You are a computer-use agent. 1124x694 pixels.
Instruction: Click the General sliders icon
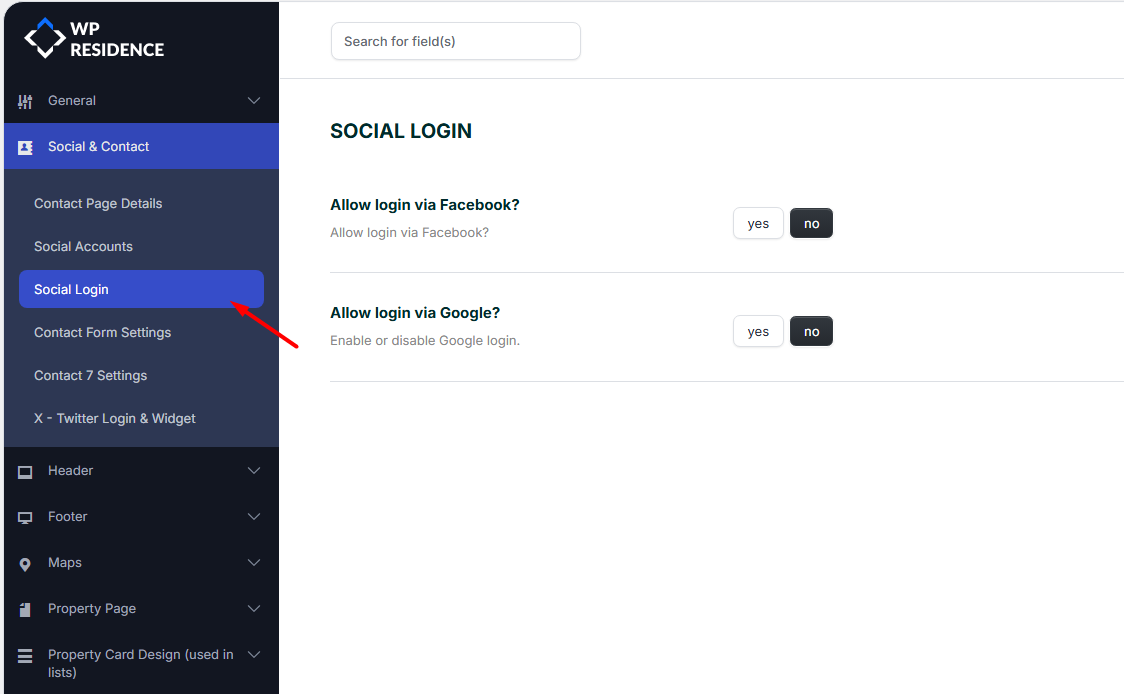tap(25, 101)
